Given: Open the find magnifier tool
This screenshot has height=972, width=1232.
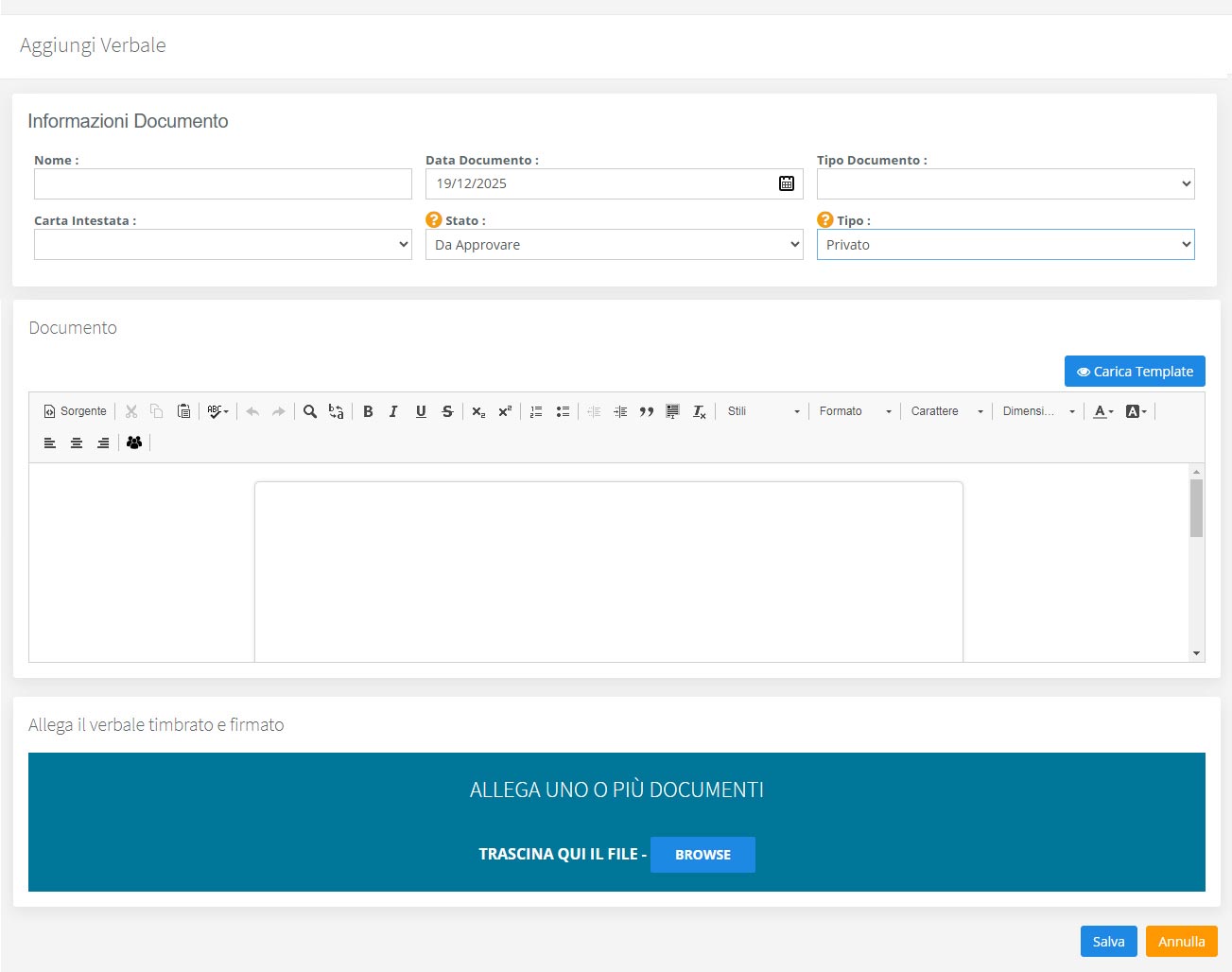Looking at the screenshot, I should (x=309, y=411).
